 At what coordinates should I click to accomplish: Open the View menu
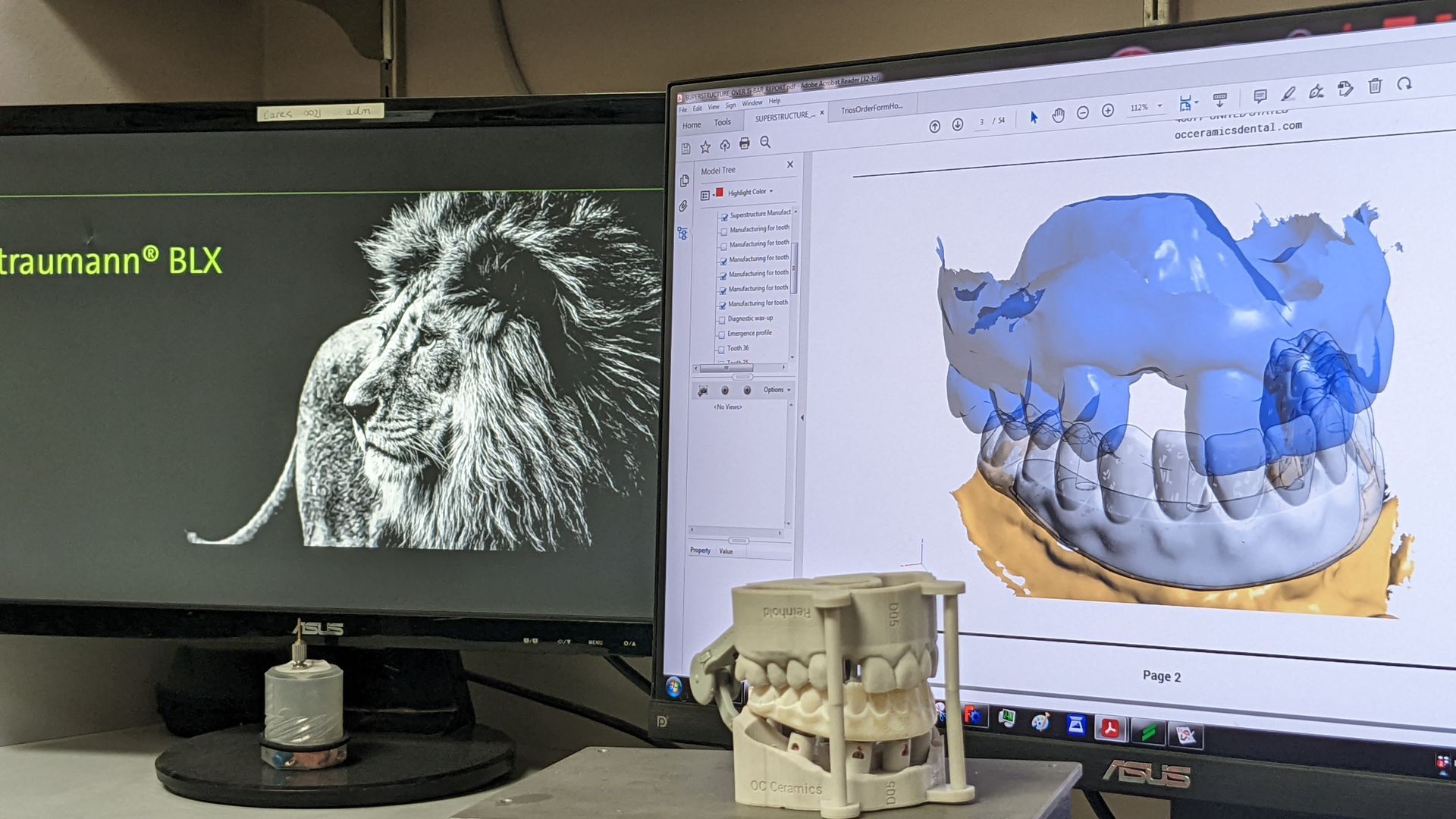click(713, 107)
